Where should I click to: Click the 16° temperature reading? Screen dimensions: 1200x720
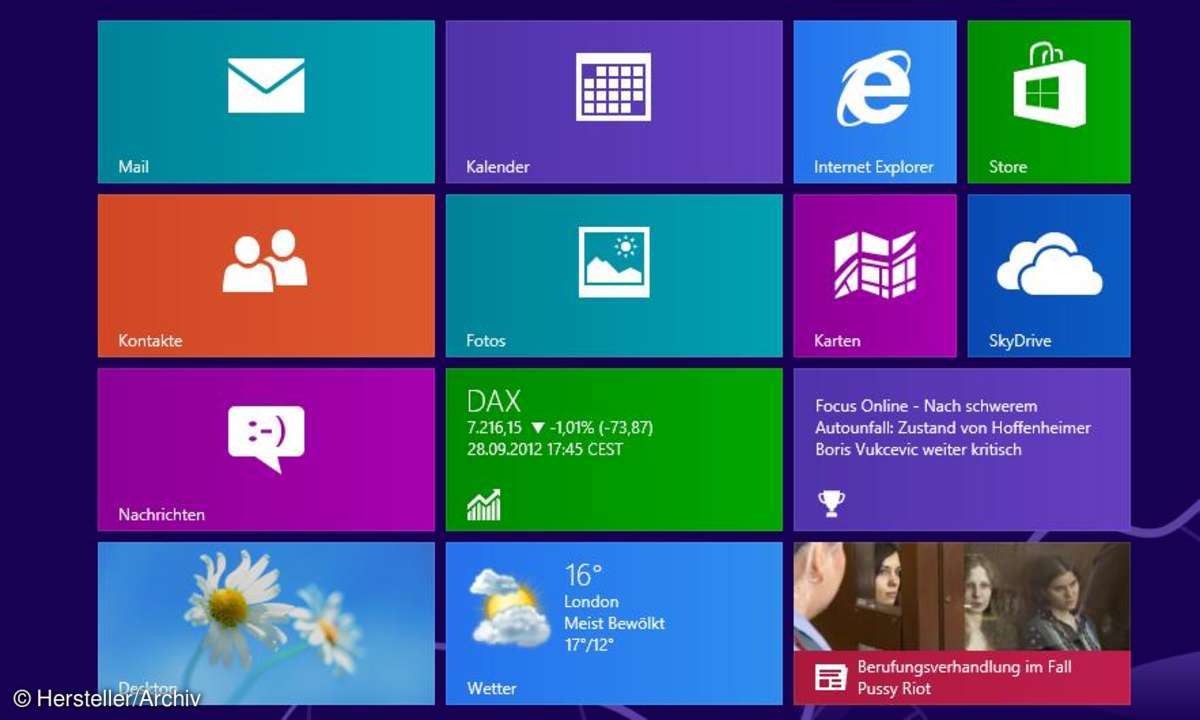pos(583,575)
